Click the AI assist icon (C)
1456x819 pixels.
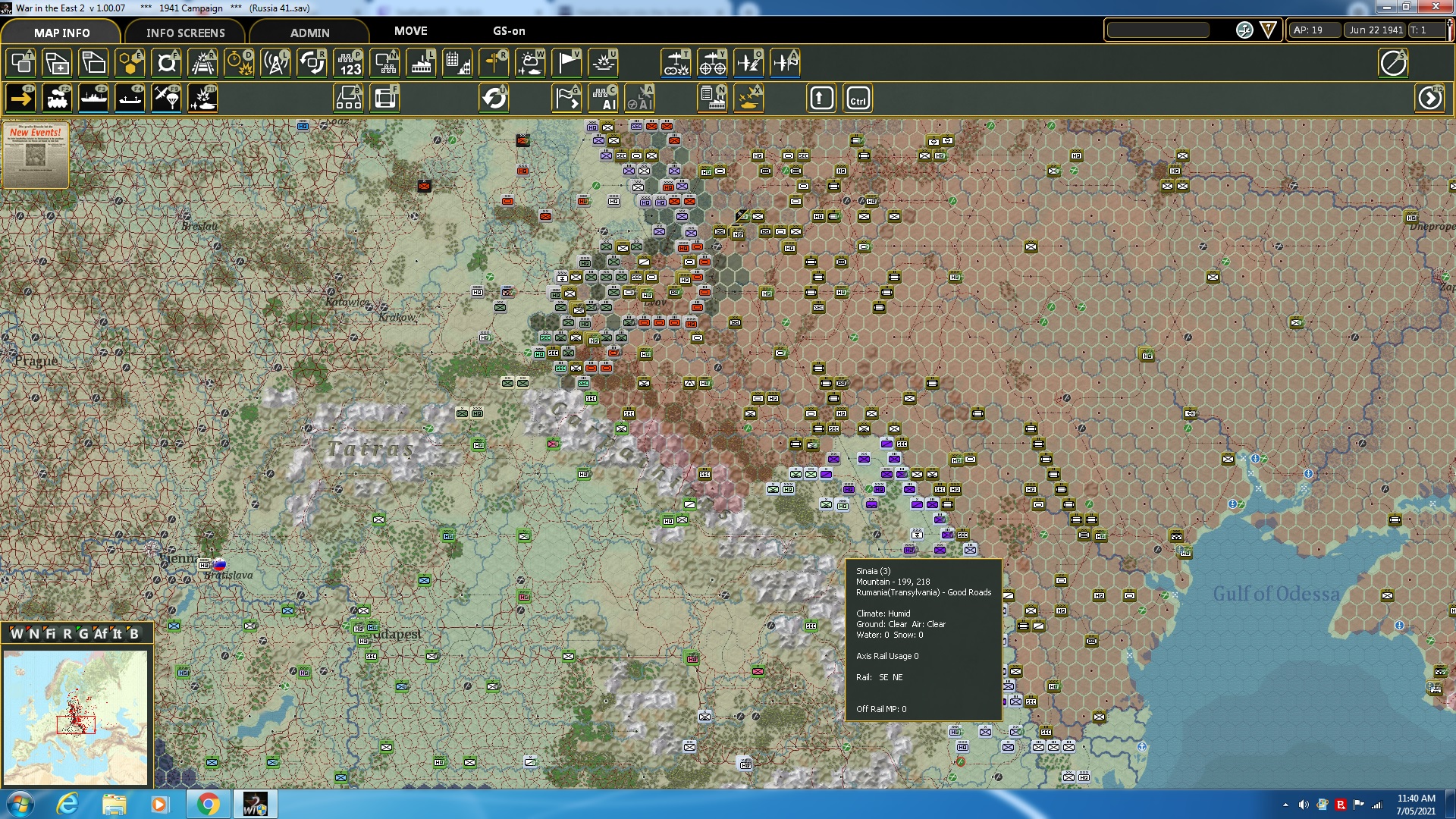pyautogui.click(x=604, y=99)
